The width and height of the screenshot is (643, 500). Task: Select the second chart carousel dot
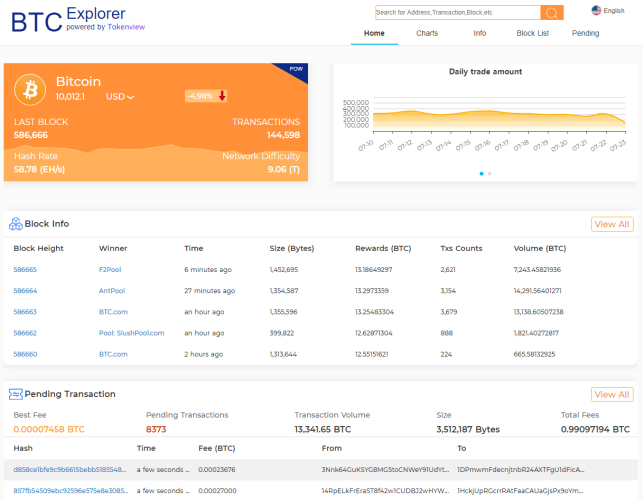pyautogui.click(x=489, y=174)
